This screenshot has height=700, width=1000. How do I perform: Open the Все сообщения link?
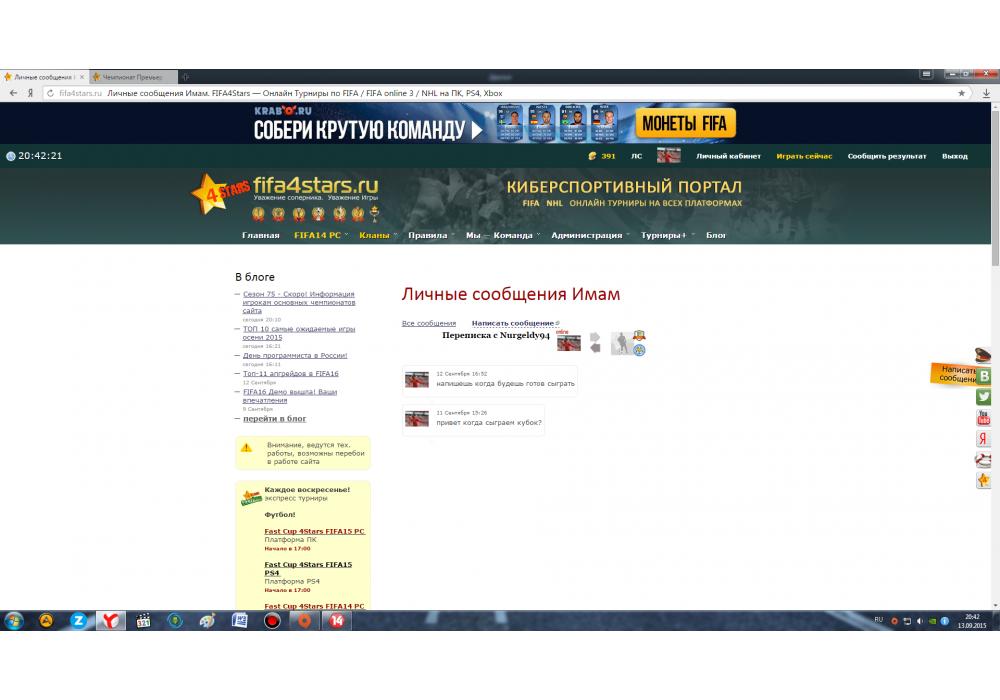(x=428, y=323)
